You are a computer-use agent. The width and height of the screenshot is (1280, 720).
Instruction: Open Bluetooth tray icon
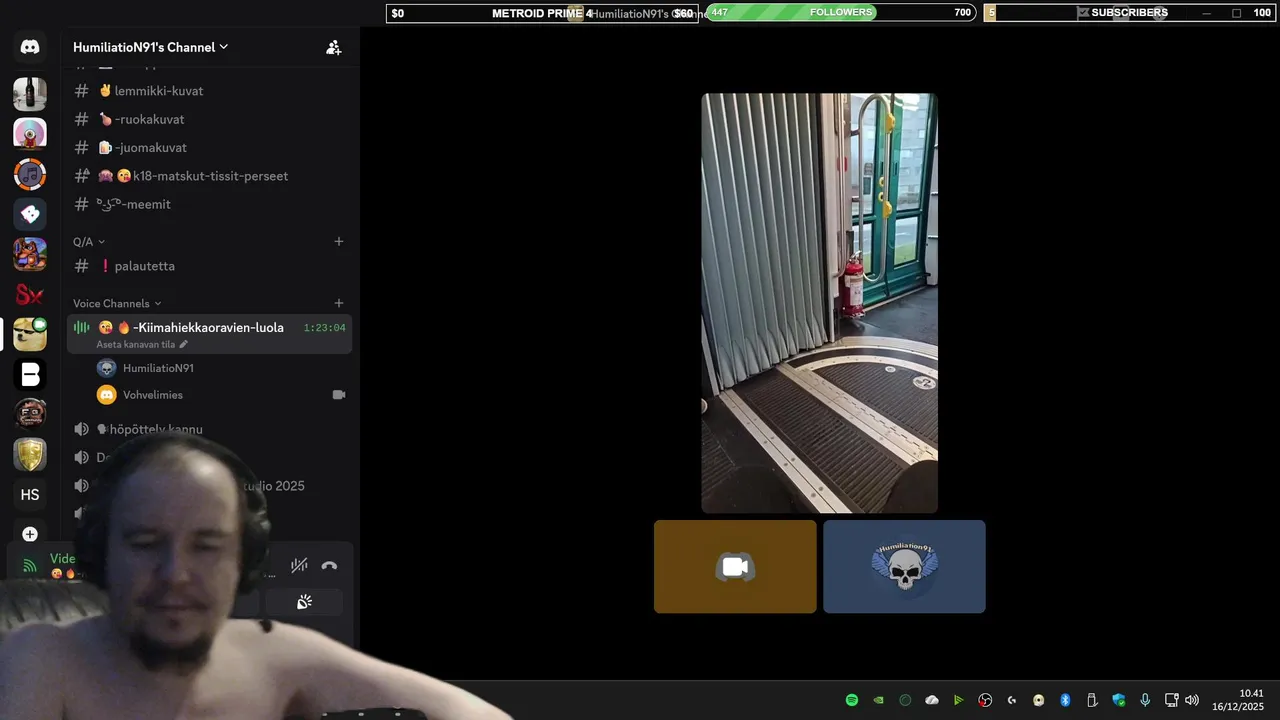tap(1065, 700)
